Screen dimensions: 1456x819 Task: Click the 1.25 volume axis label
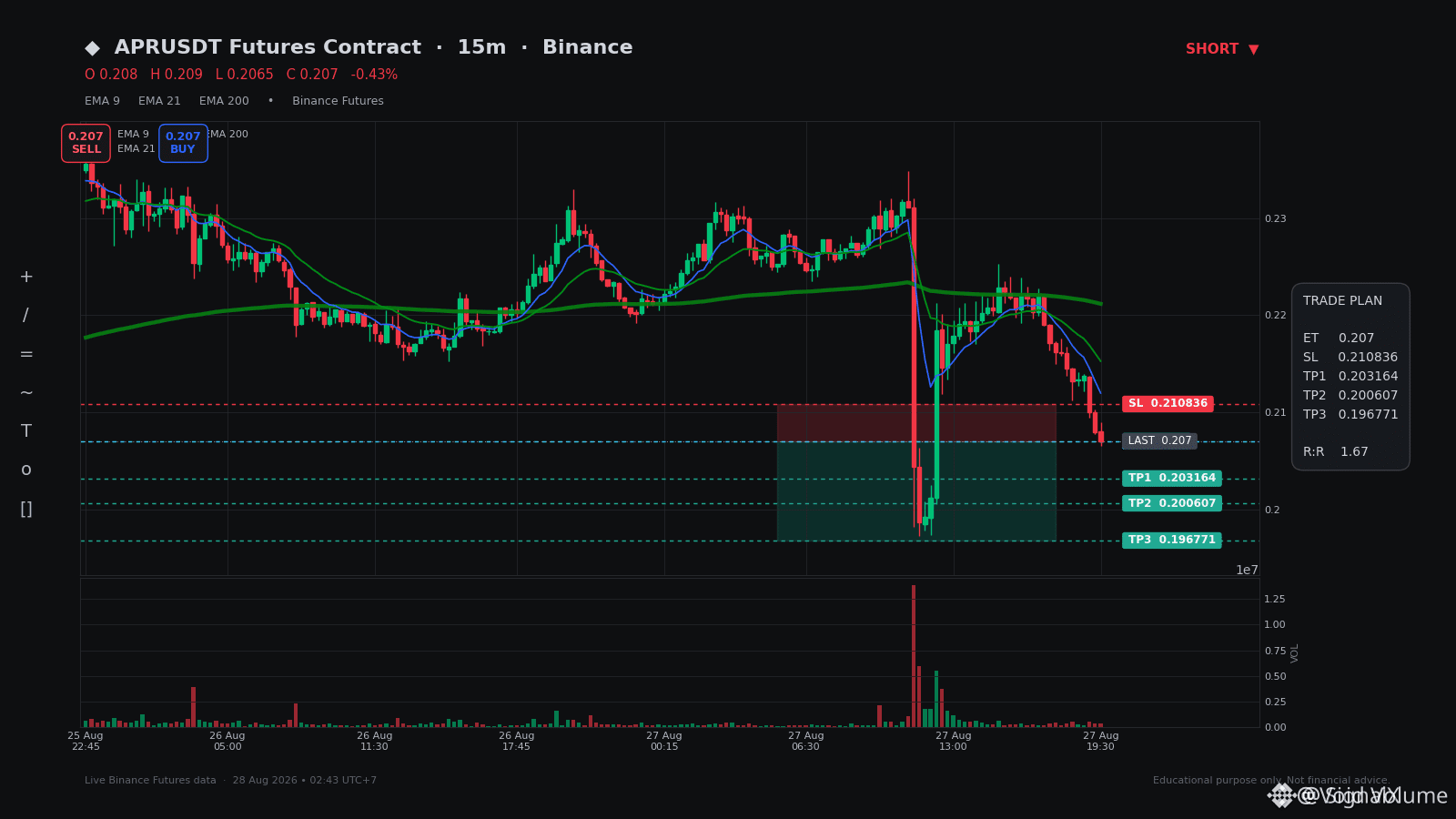click(1275, 599)
